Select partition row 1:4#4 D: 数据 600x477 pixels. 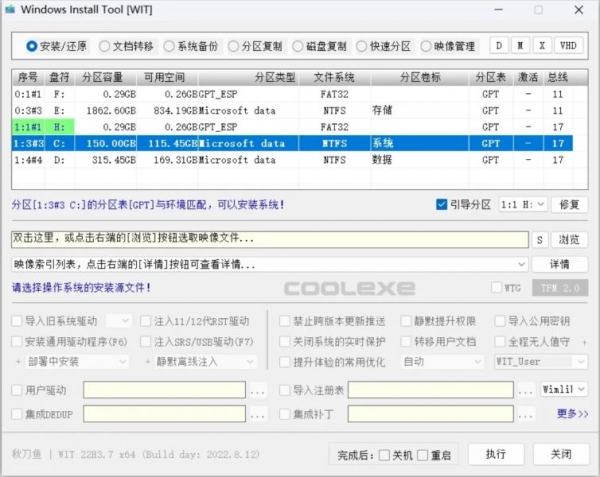293,160
